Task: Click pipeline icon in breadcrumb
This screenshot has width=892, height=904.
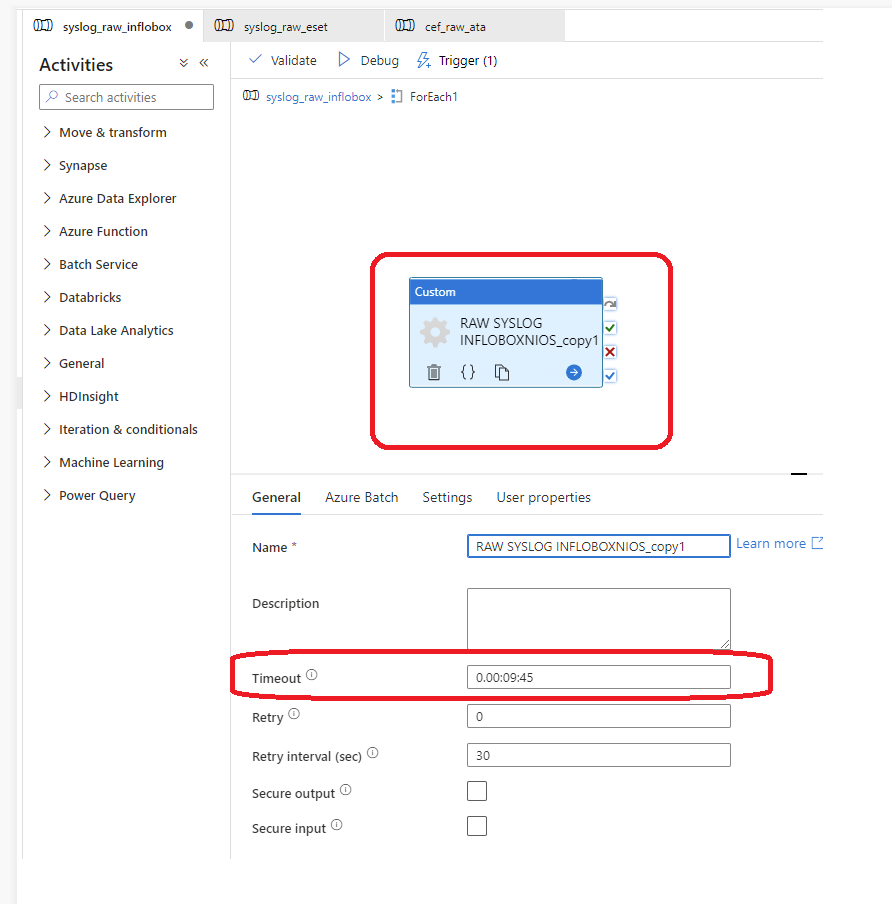Action: pyautogui.click(x=251, y=96)
